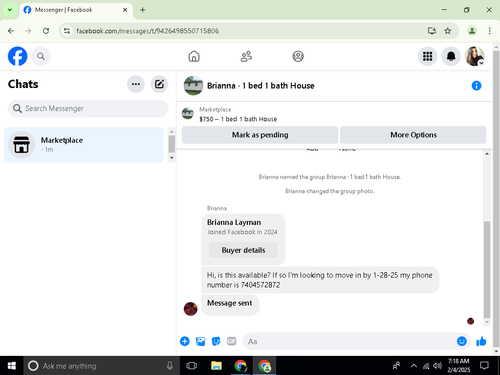The image size is (500, 375).
Task: Open Chrome profile icon
Action: [x=472, y=31]
